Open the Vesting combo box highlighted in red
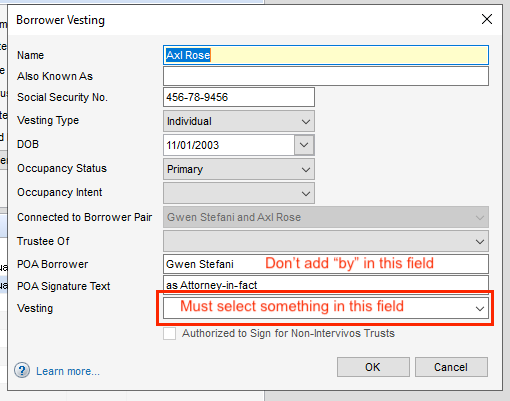 point(326,308)
